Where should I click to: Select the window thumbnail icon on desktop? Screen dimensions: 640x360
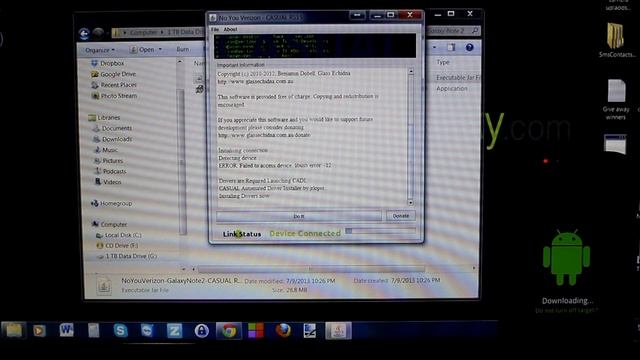(x=615, y=144)
